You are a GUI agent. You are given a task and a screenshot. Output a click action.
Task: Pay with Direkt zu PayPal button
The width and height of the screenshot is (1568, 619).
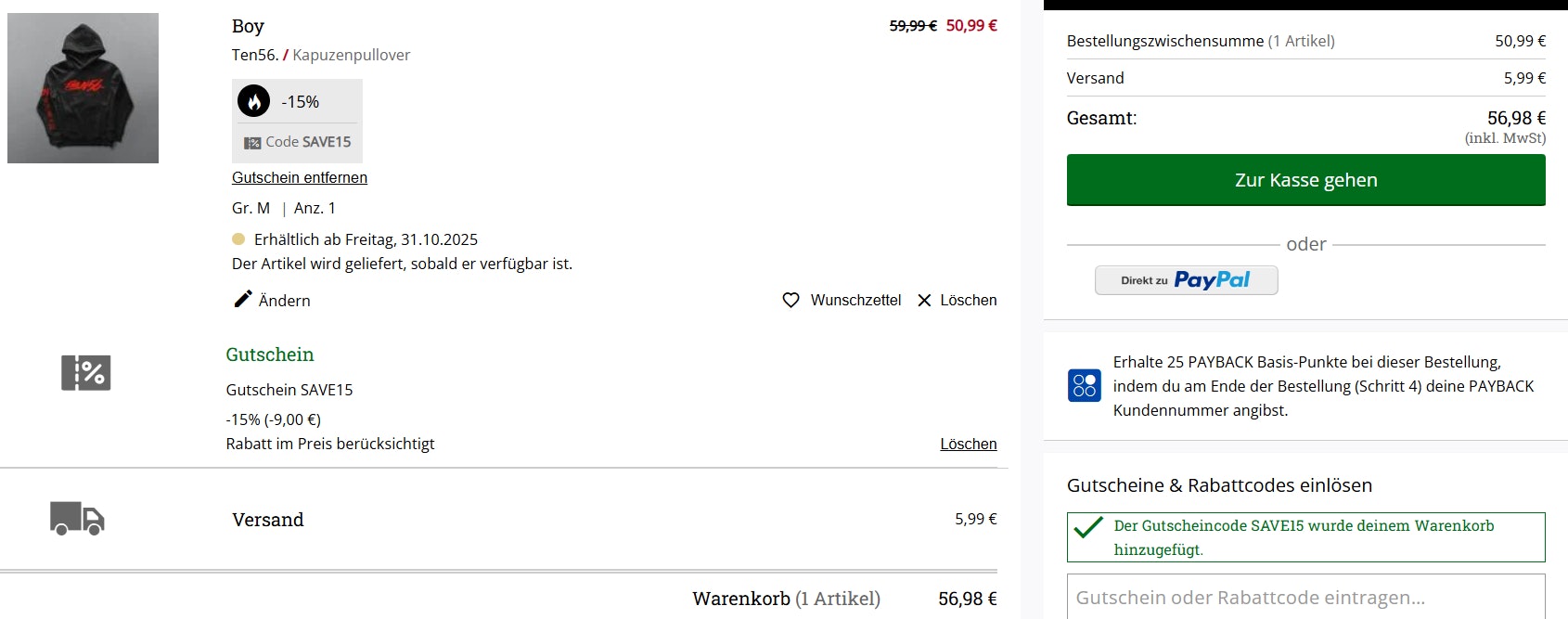pyautogui.click(x=1186, y=280)
